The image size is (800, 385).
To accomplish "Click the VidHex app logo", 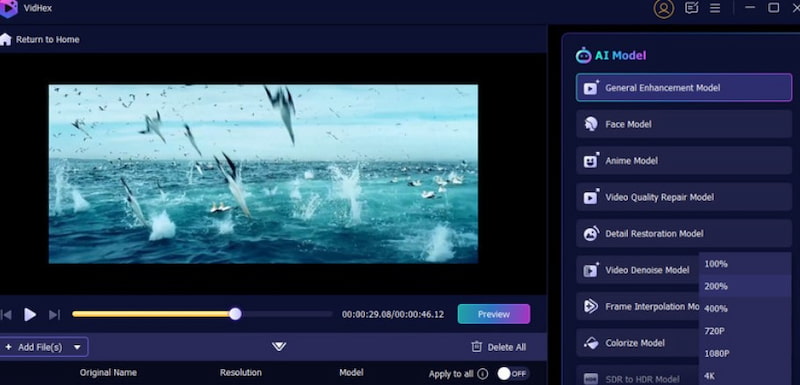I will pyautogui.click(x=9, y=9).
